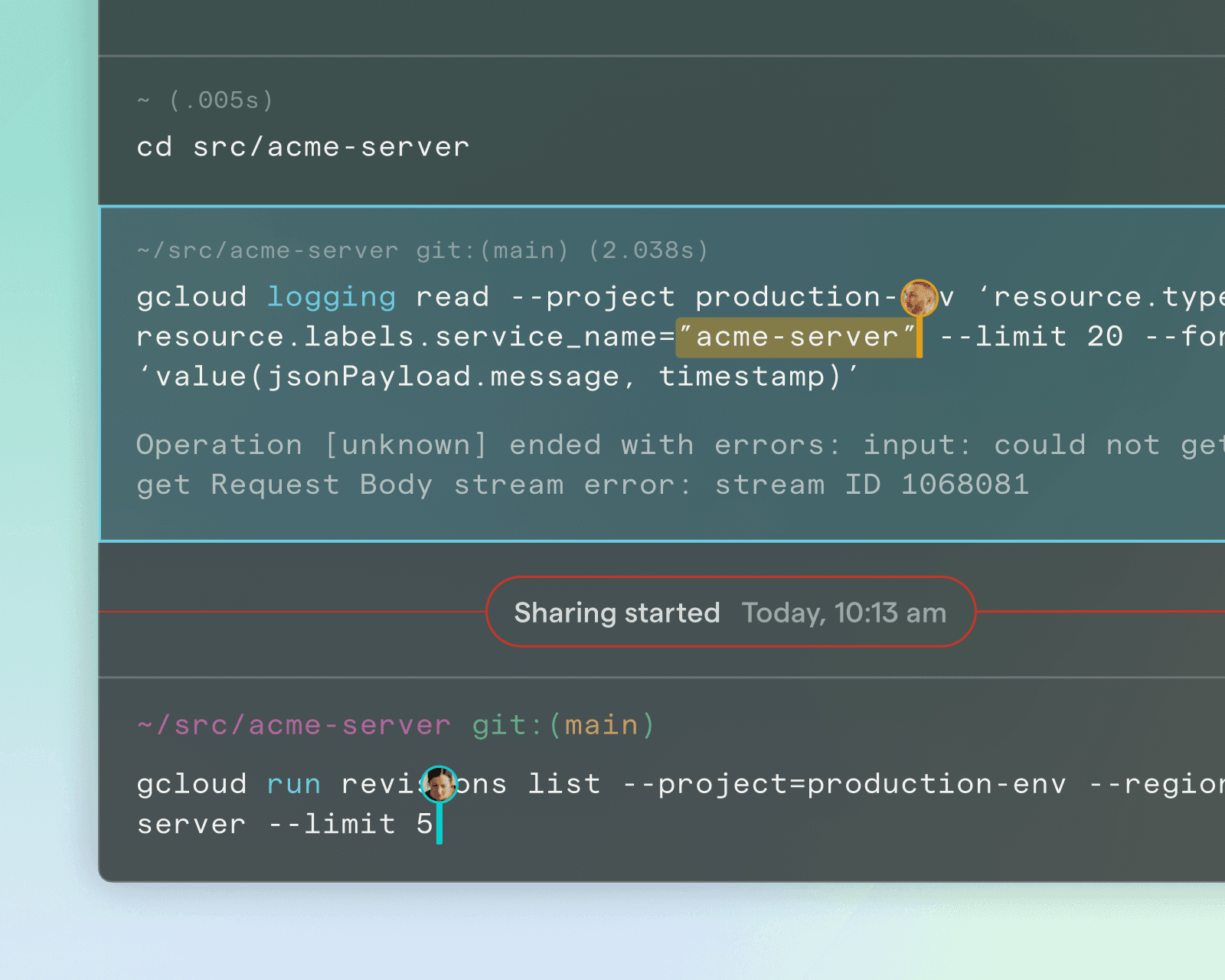Click the timestamp Today, 10:13 am
This screenshot has height=980, width=1225.
point(844,612)
